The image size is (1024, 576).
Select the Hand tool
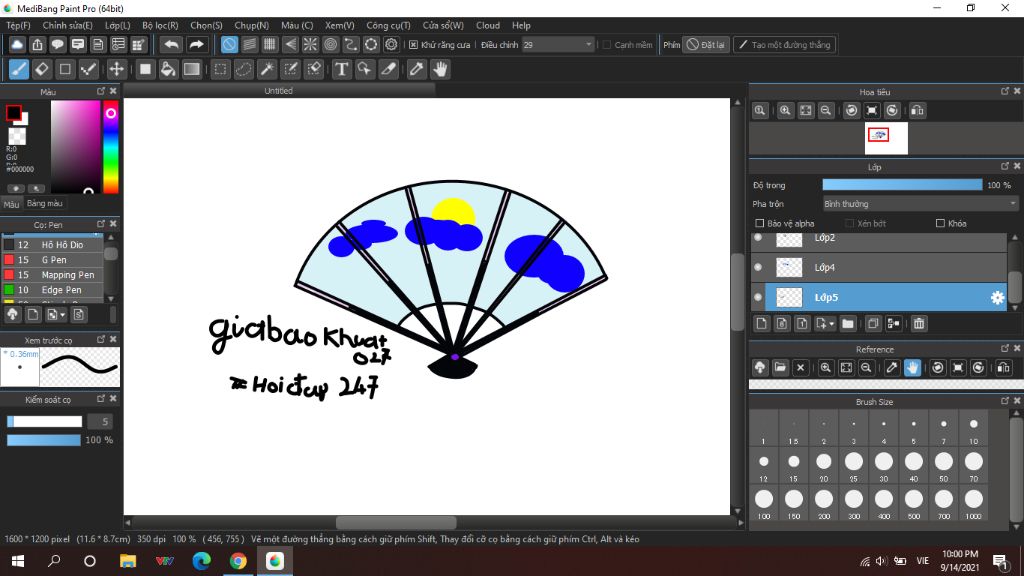(x=440, y=69)
